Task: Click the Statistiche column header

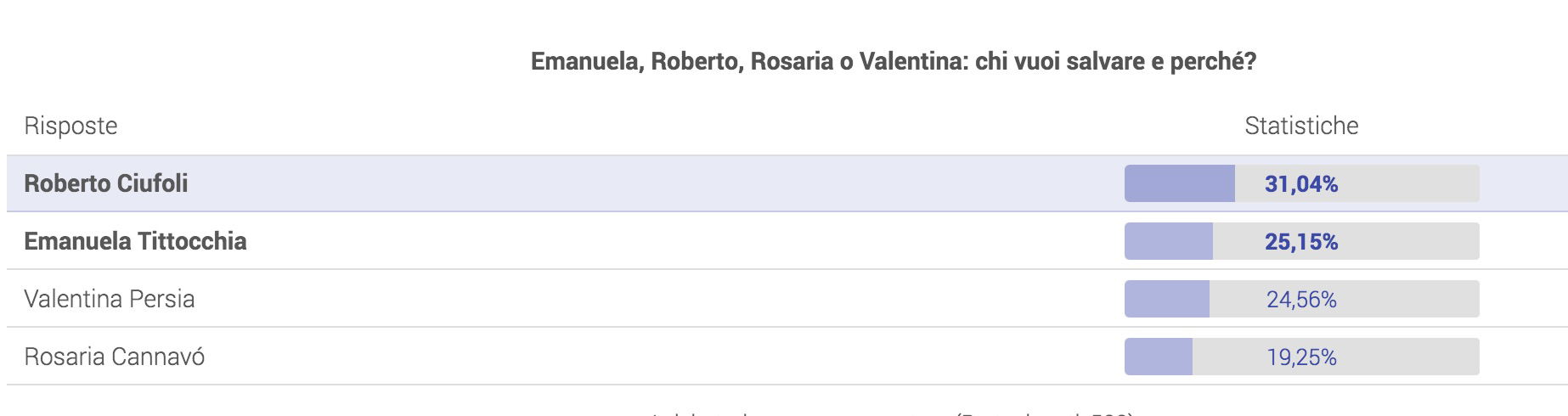Action: click(1301, 126)
